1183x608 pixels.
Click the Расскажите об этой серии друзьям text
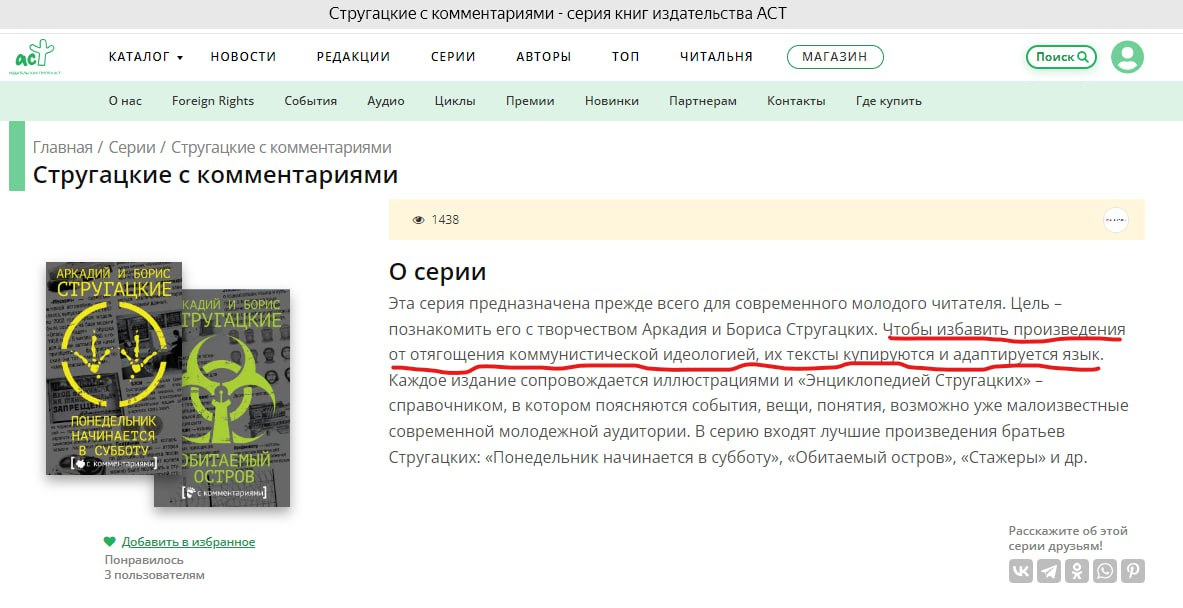(x=1068, y=538)
